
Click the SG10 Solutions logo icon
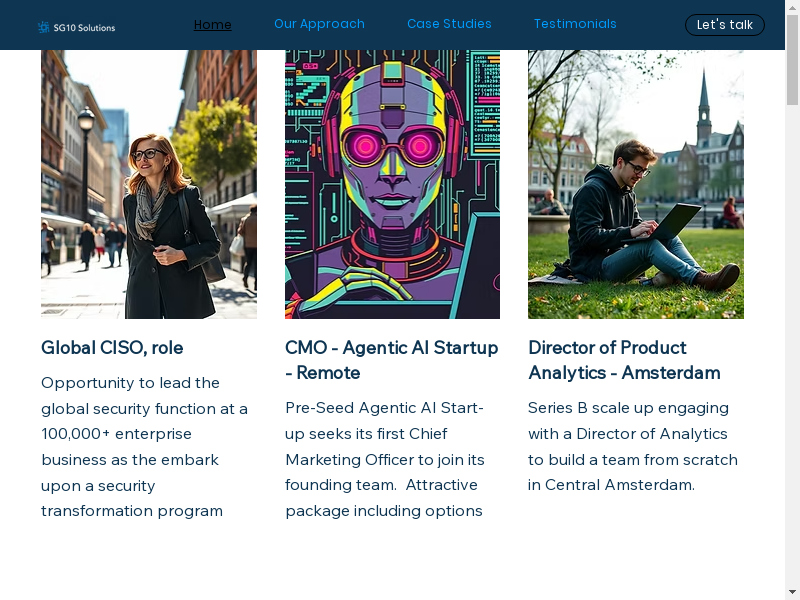43,27
